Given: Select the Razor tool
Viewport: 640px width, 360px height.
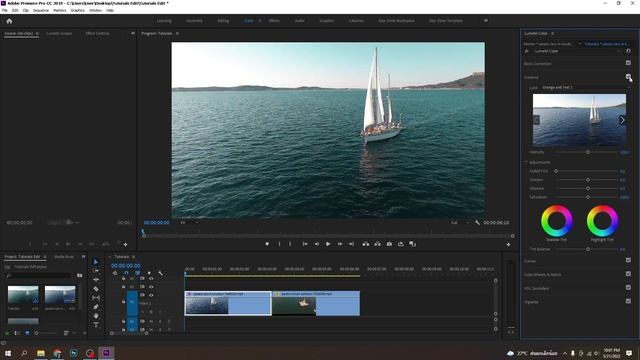Looking at the screenshot, I should pyautogui.click(x=96, y=289).
